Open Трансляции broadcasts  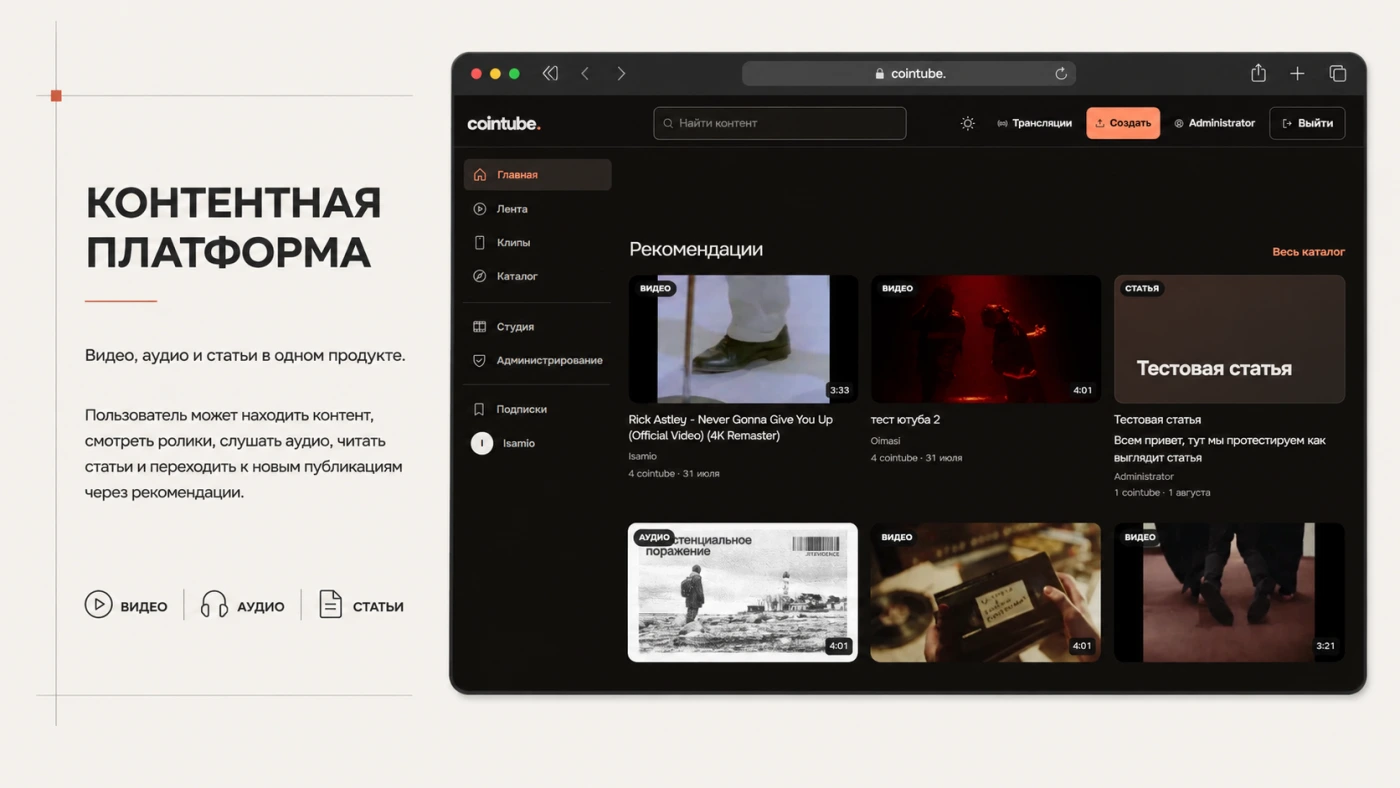pos(1034,123)
